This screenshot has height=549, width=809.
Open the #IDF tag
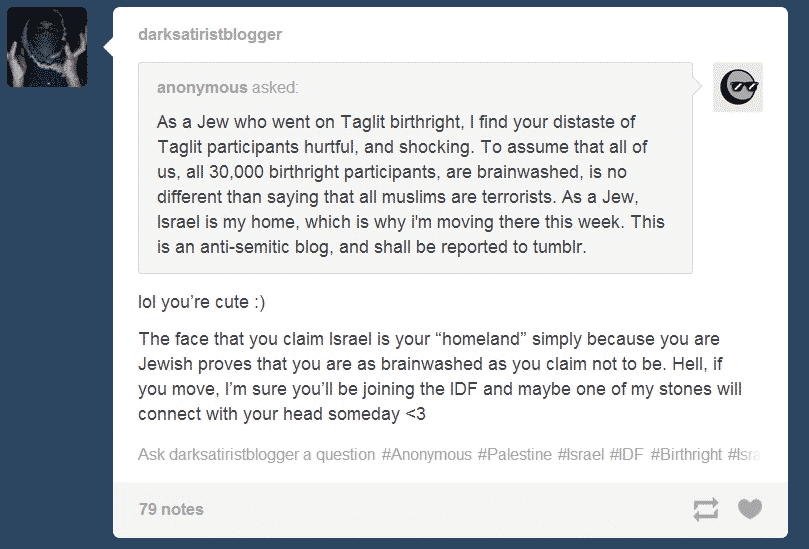[626, 455]
